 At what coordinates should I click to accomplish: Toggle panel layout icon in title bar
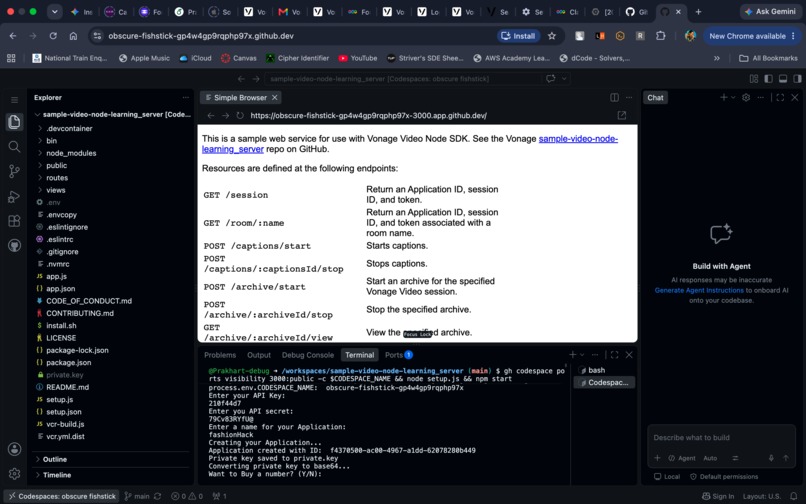point(783,79)
